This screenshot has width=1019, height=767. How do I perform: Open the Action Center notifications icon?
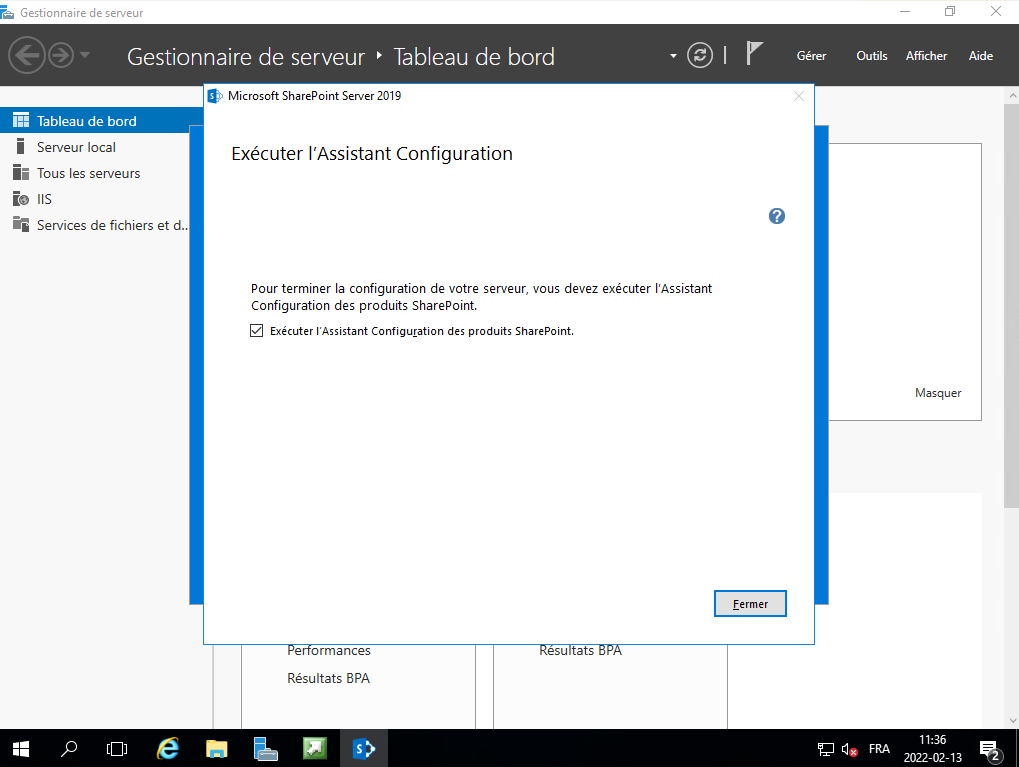point(990,750)
